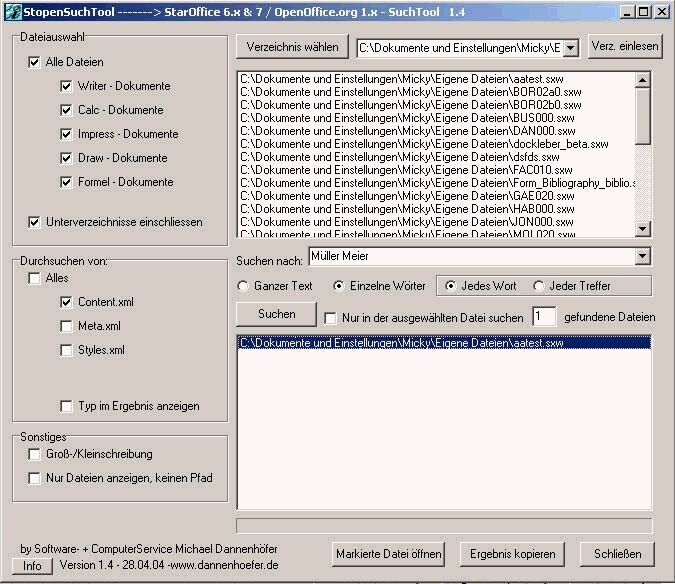Viewport: 675px width, 584px height.
Task: Open the directory path dropdown arrow
Action: point(570,48)
